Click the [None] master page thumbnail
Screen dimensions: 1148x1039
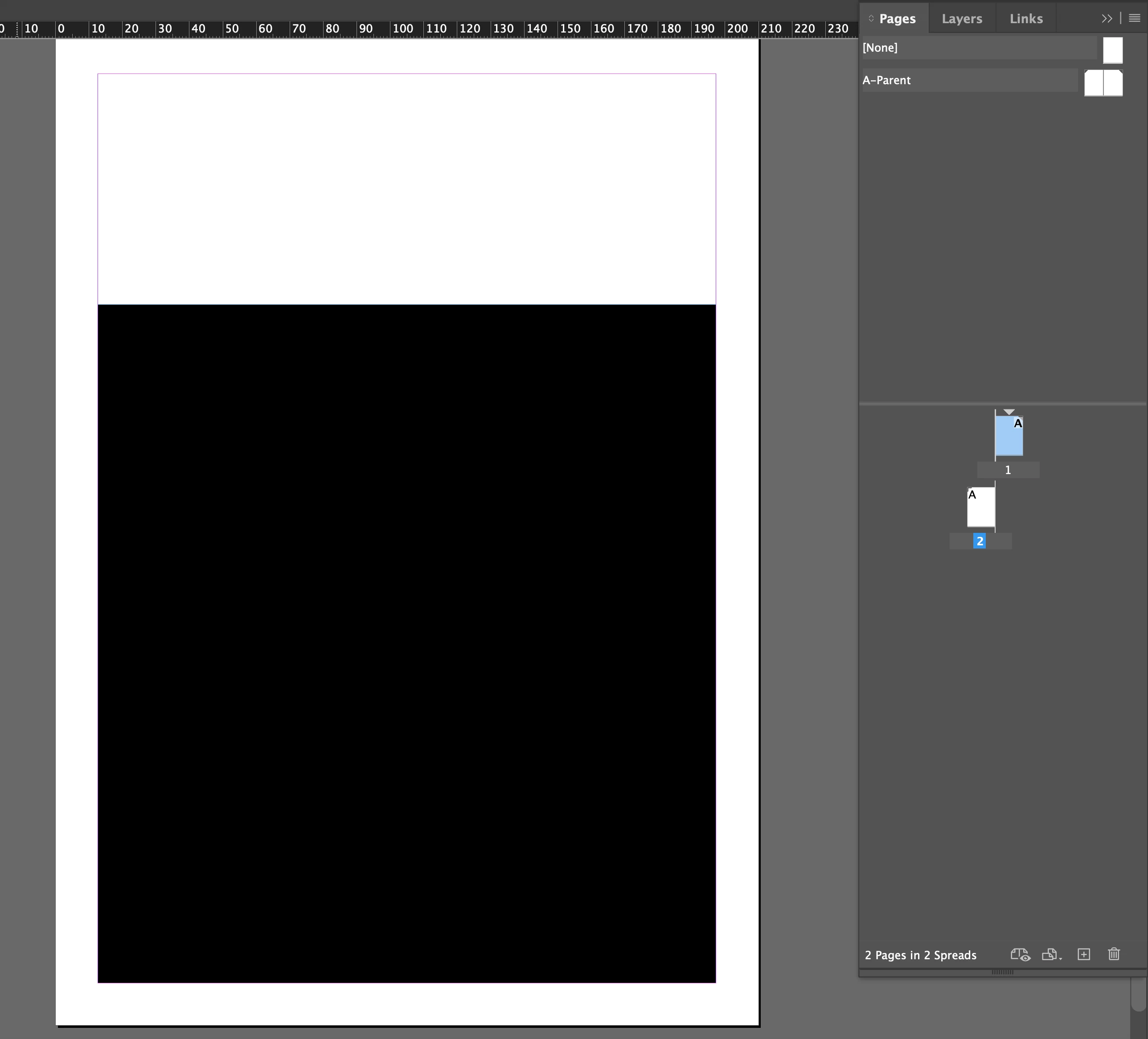[1112, 50]
